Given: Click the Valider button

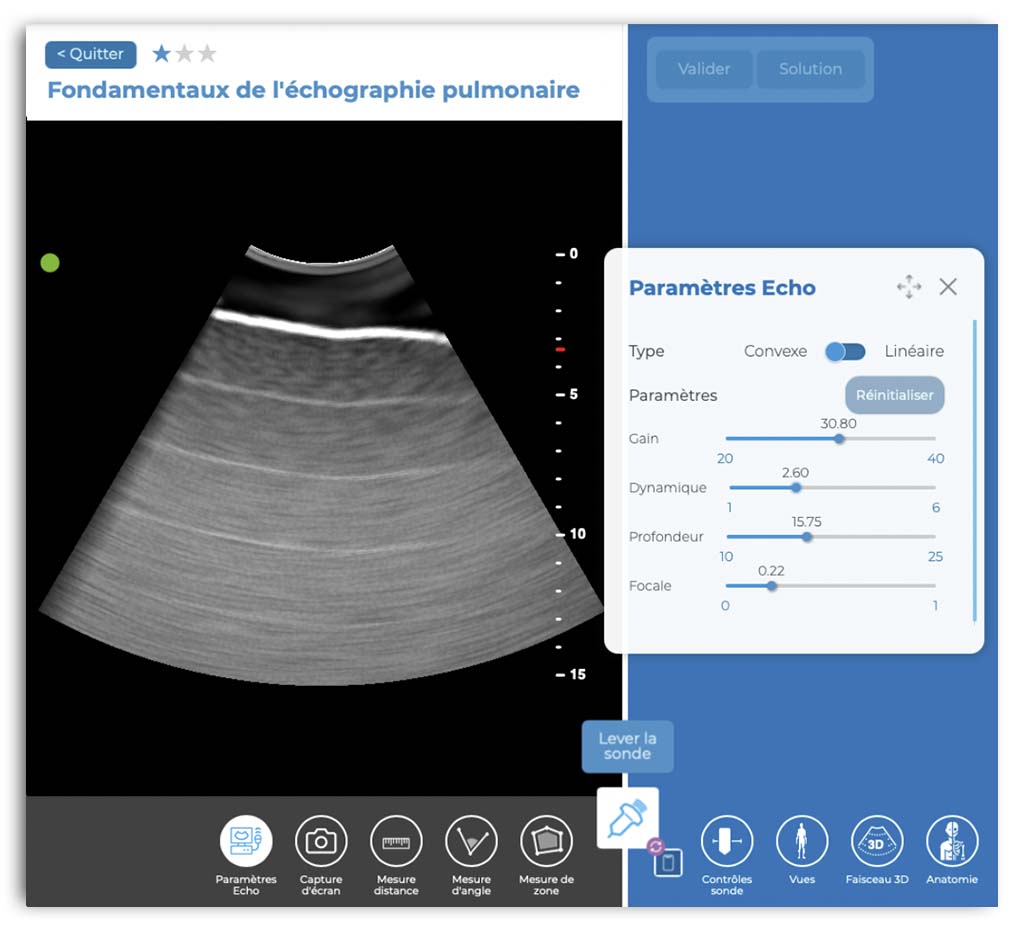Looking at the screenshot, I should pos(704,69).
